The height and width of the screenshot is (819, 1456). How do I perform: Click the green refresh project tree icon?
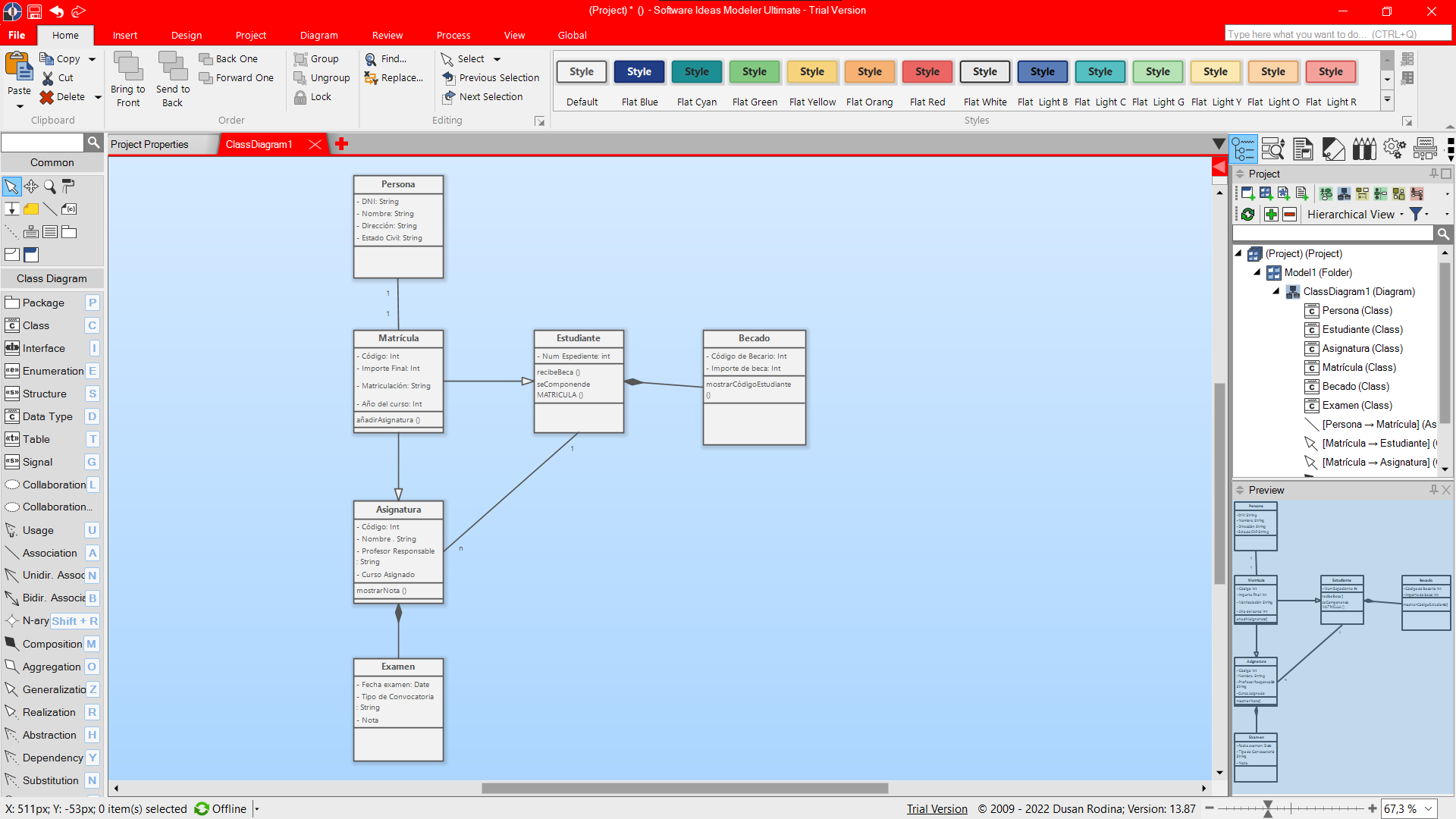[x=1247, y=215]
